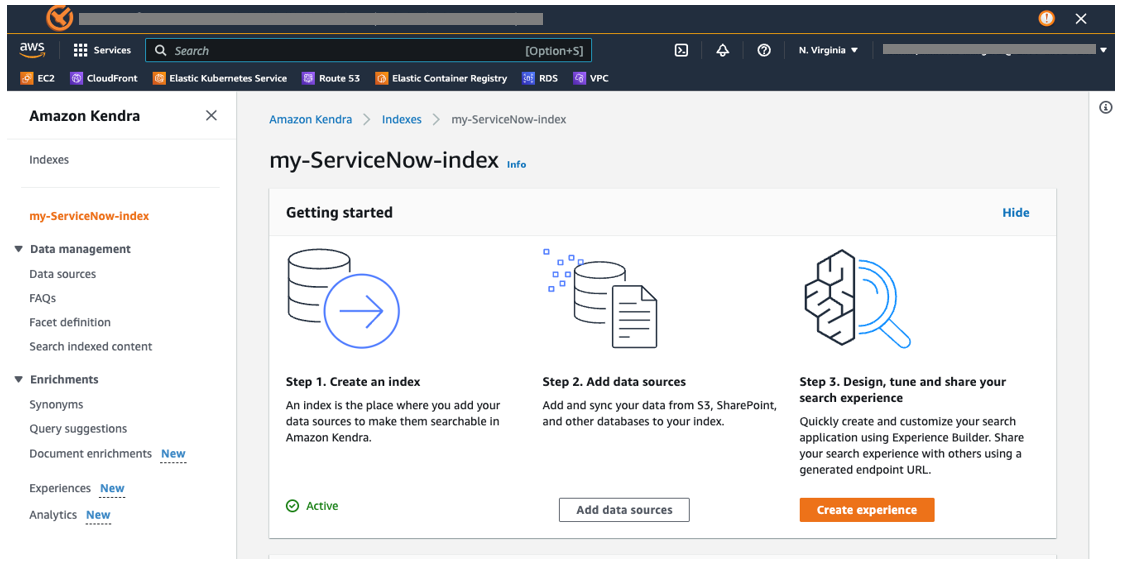Click the Add data sources illustration
1124x573 pixels.
point(600,298)
